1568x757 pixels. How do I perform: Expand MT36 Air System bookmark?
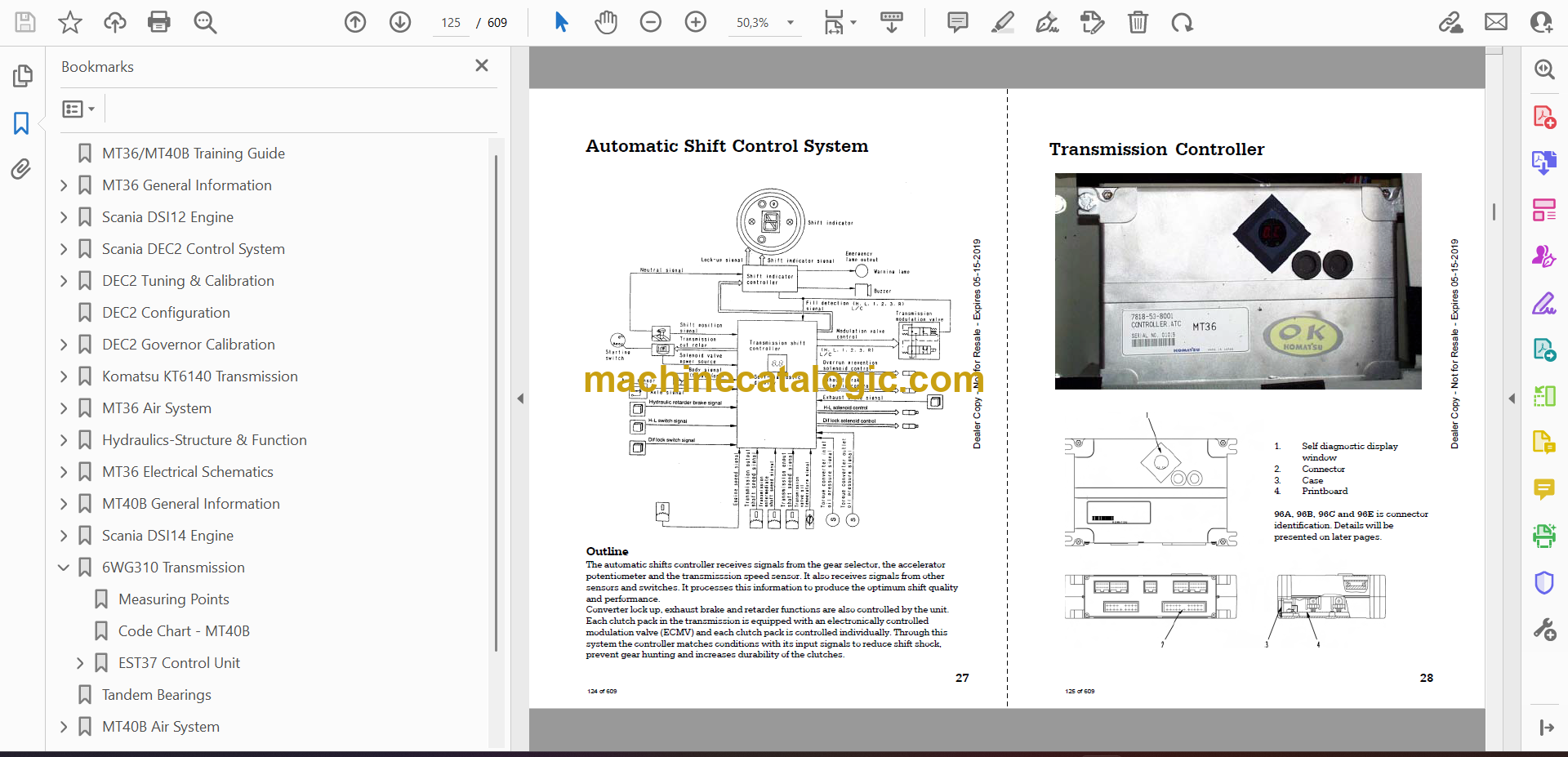(x=64, y=408)
